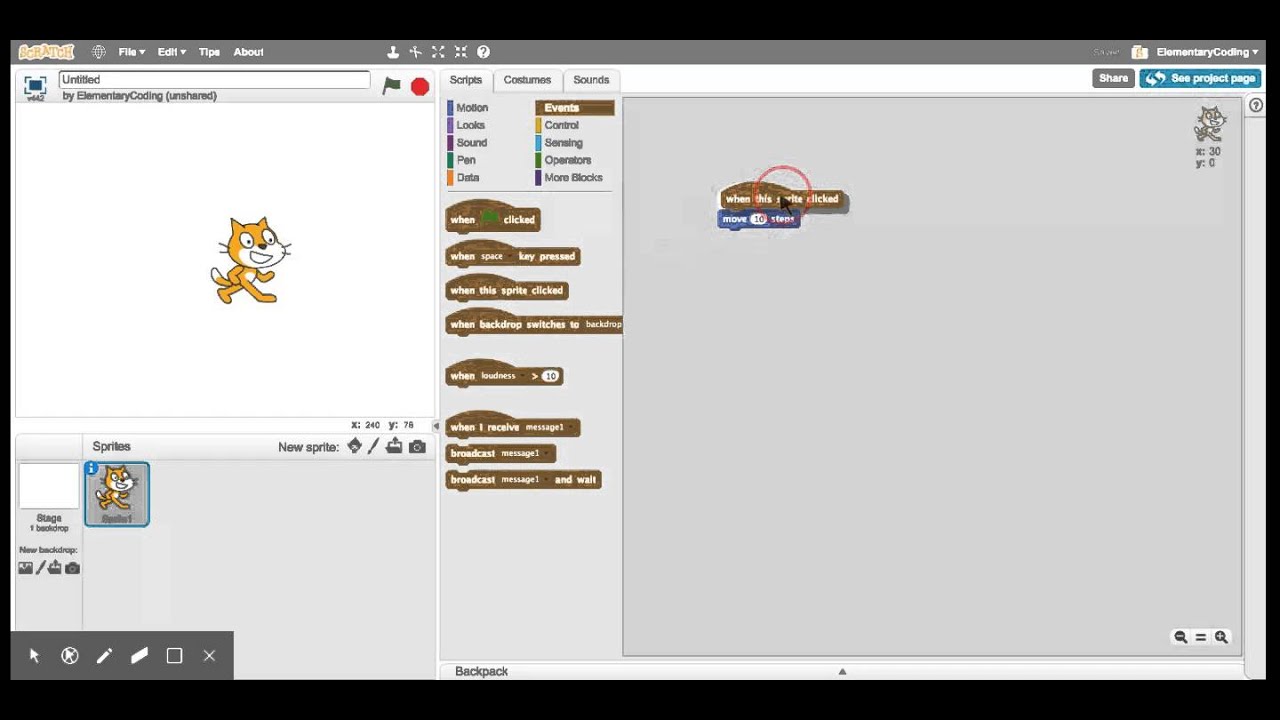Image resolution: width=1280 pixels, height=720 pixels.
Task: Open Tips
Action: pyautogui.click(x=209, y=52)
